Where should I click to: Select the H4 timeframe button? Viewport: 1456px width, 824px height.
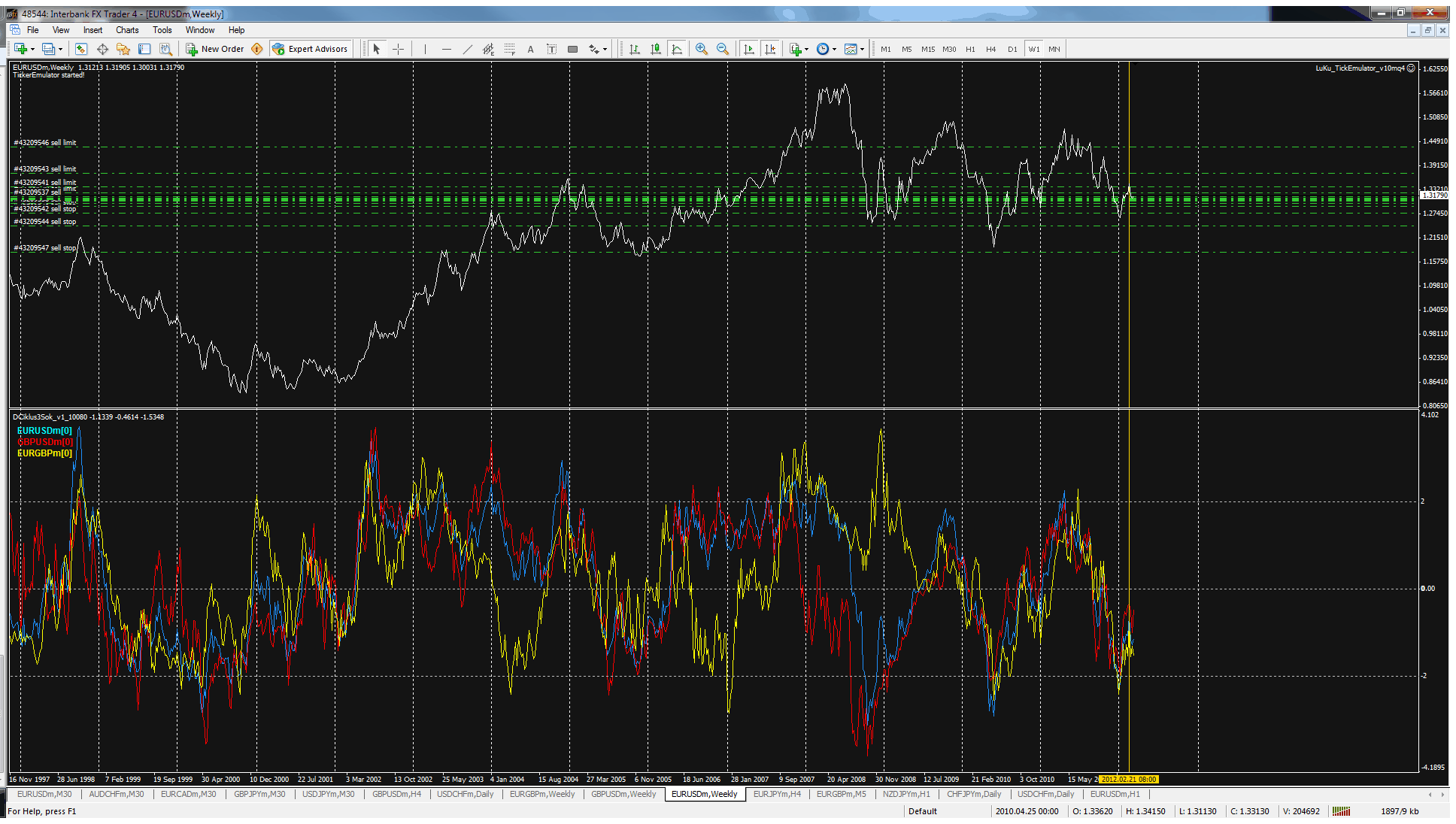990,49
